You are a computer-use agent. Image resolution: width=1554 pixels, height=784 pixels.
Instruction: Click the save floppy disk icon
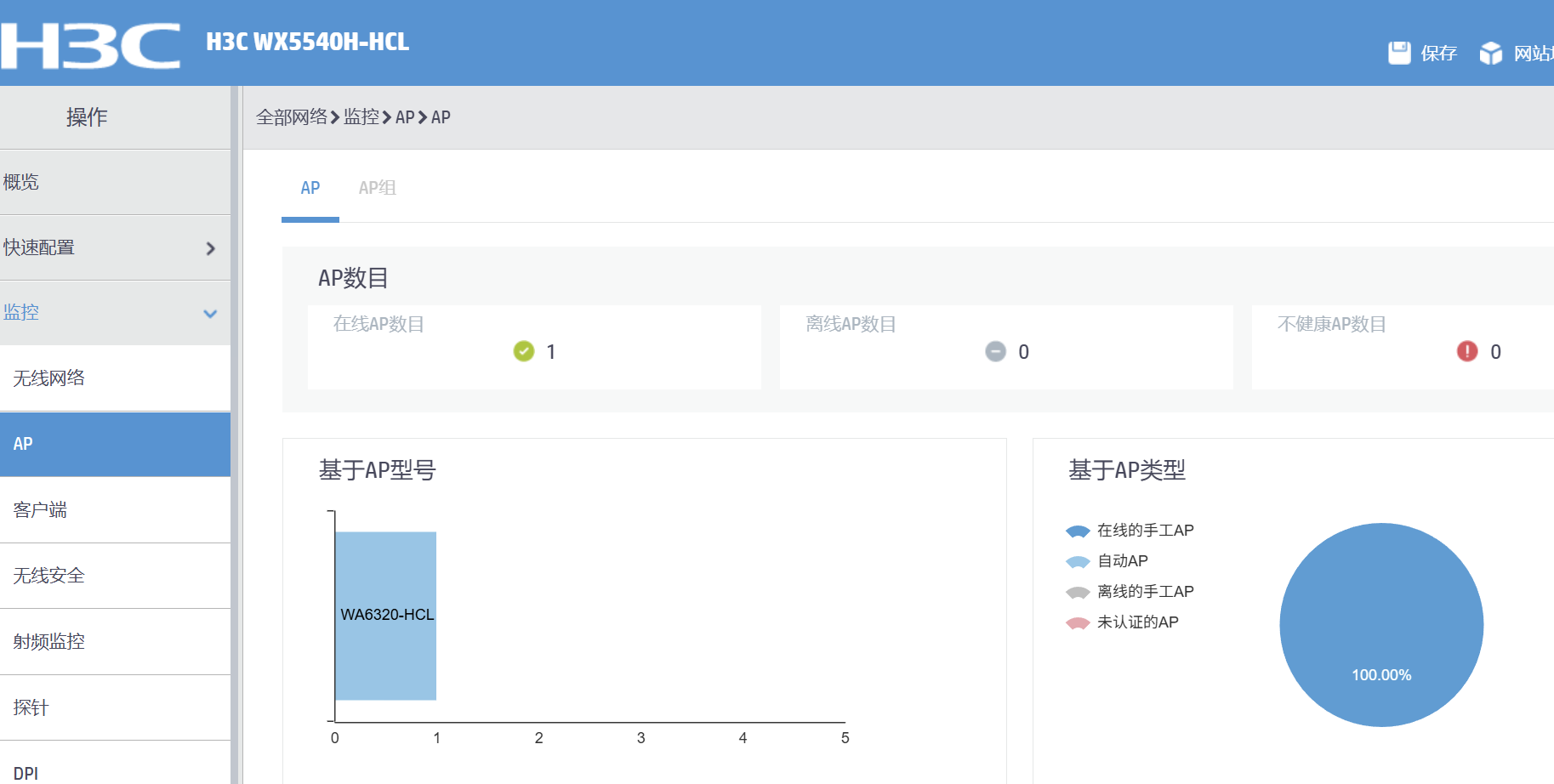(x=1399, y=53)
